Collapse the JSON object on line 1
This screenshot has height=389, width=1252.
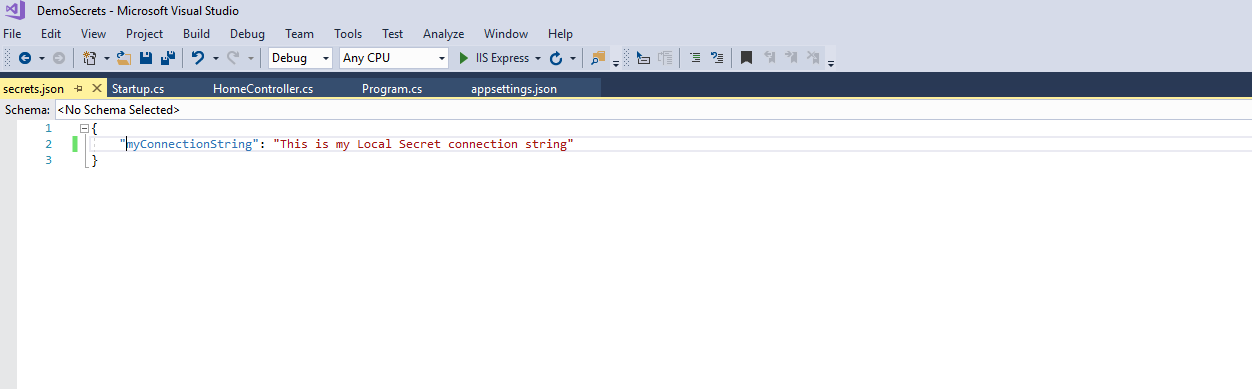[x=85, y=129]
